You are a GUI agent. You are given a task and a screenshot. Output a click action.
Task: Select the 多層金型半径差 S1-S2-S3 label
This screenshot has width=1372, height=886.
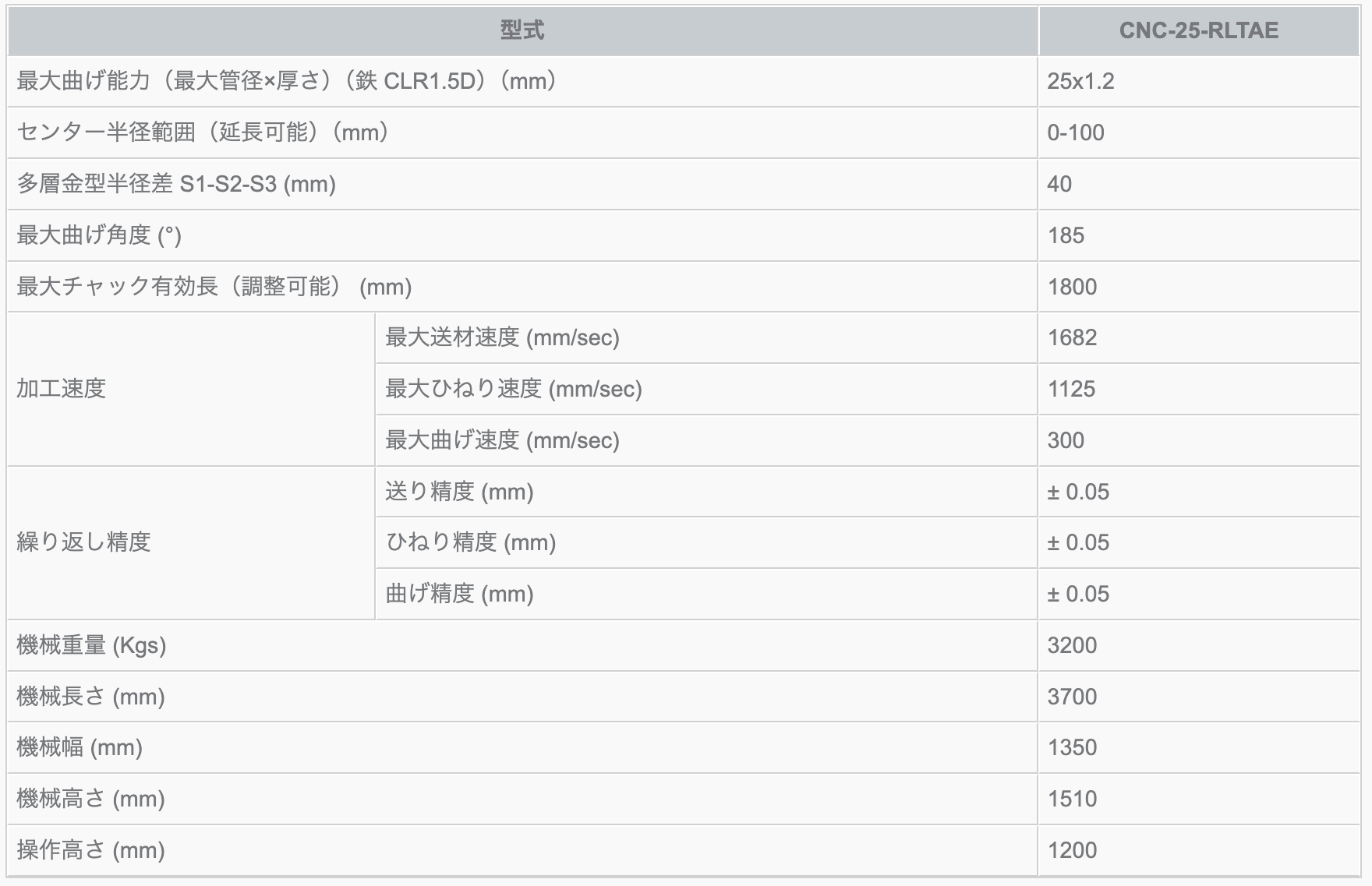pos(176,184)
